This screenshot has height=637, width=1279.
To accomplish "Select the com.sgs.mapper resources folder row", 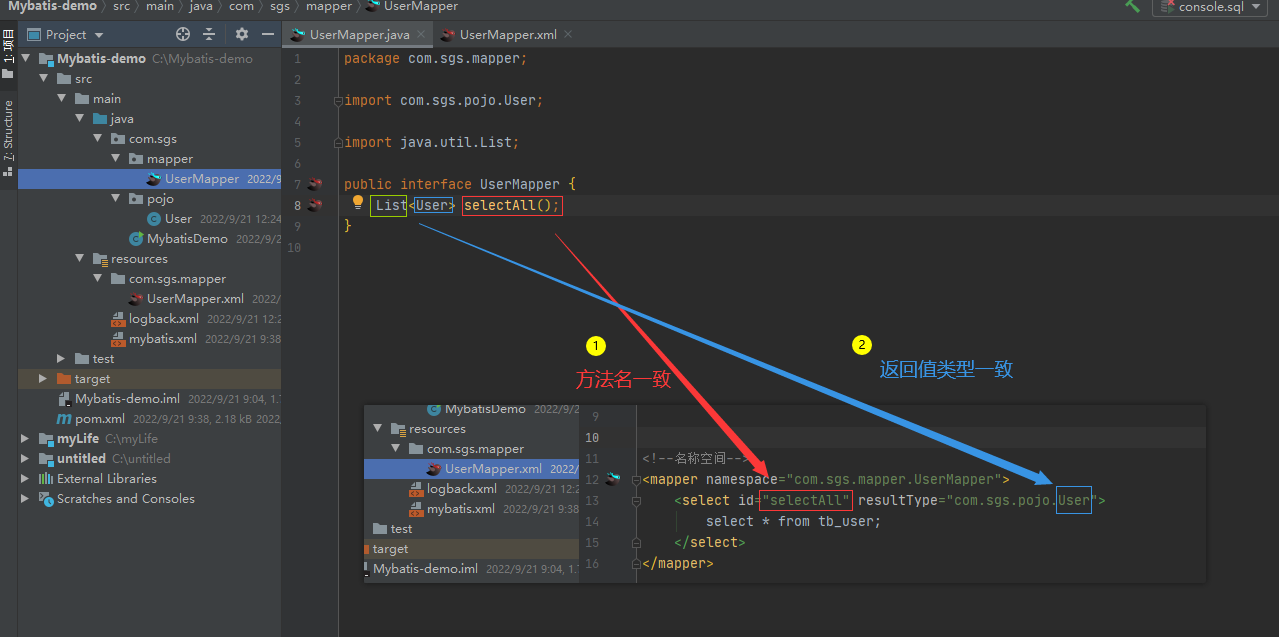I will click(149, 278).
